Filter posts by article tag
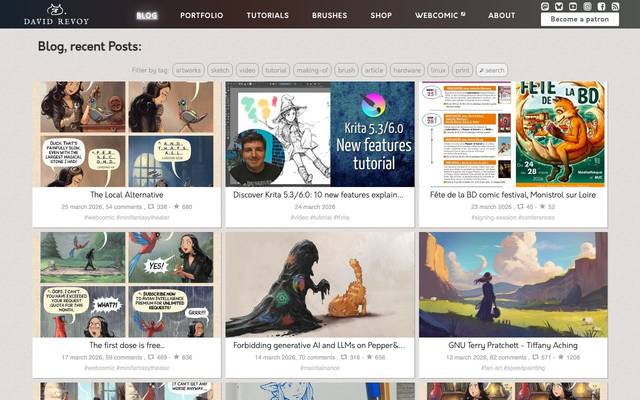640x400 pixels. click(x=374, y=70)
